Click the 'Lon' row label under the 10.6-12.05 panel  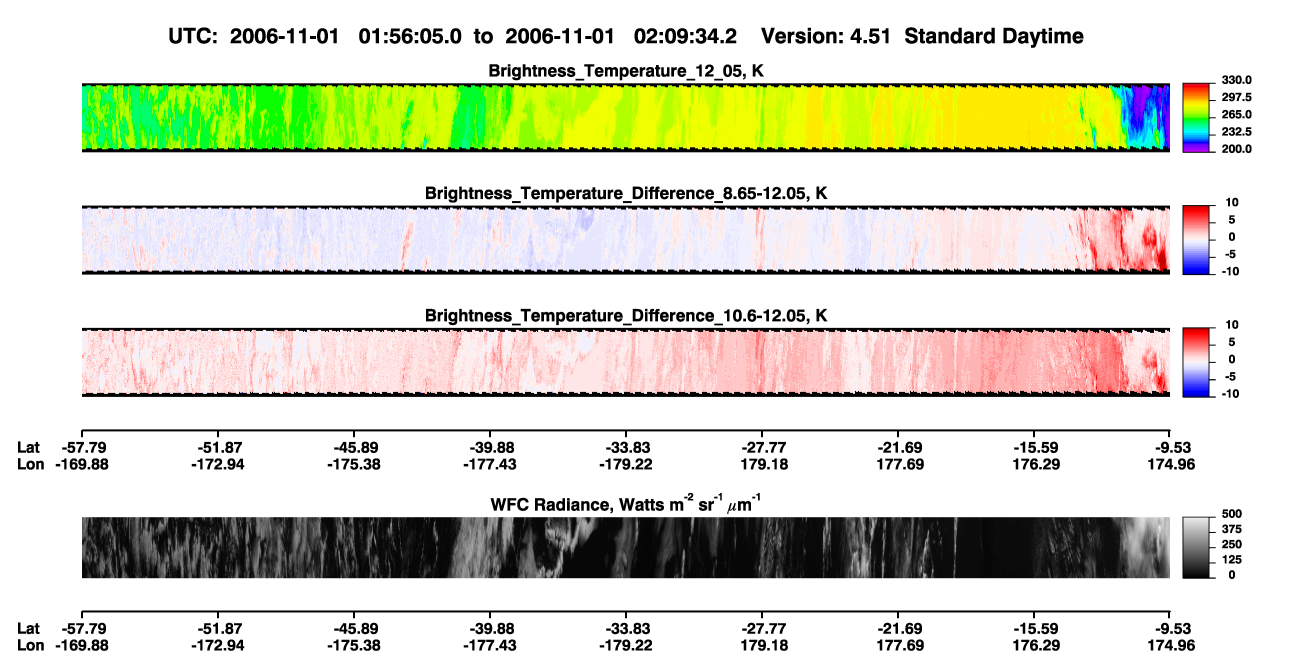[x=30, y=463]
